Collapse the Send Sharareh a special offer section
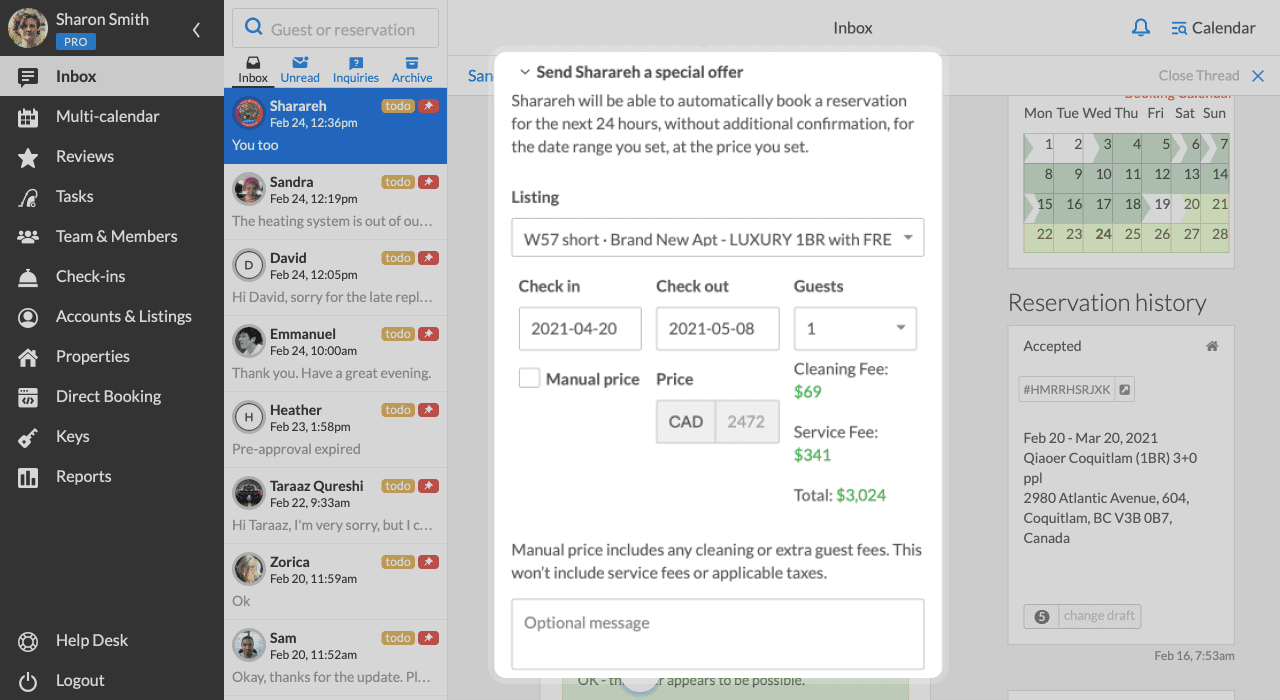 tap(524, 72)
